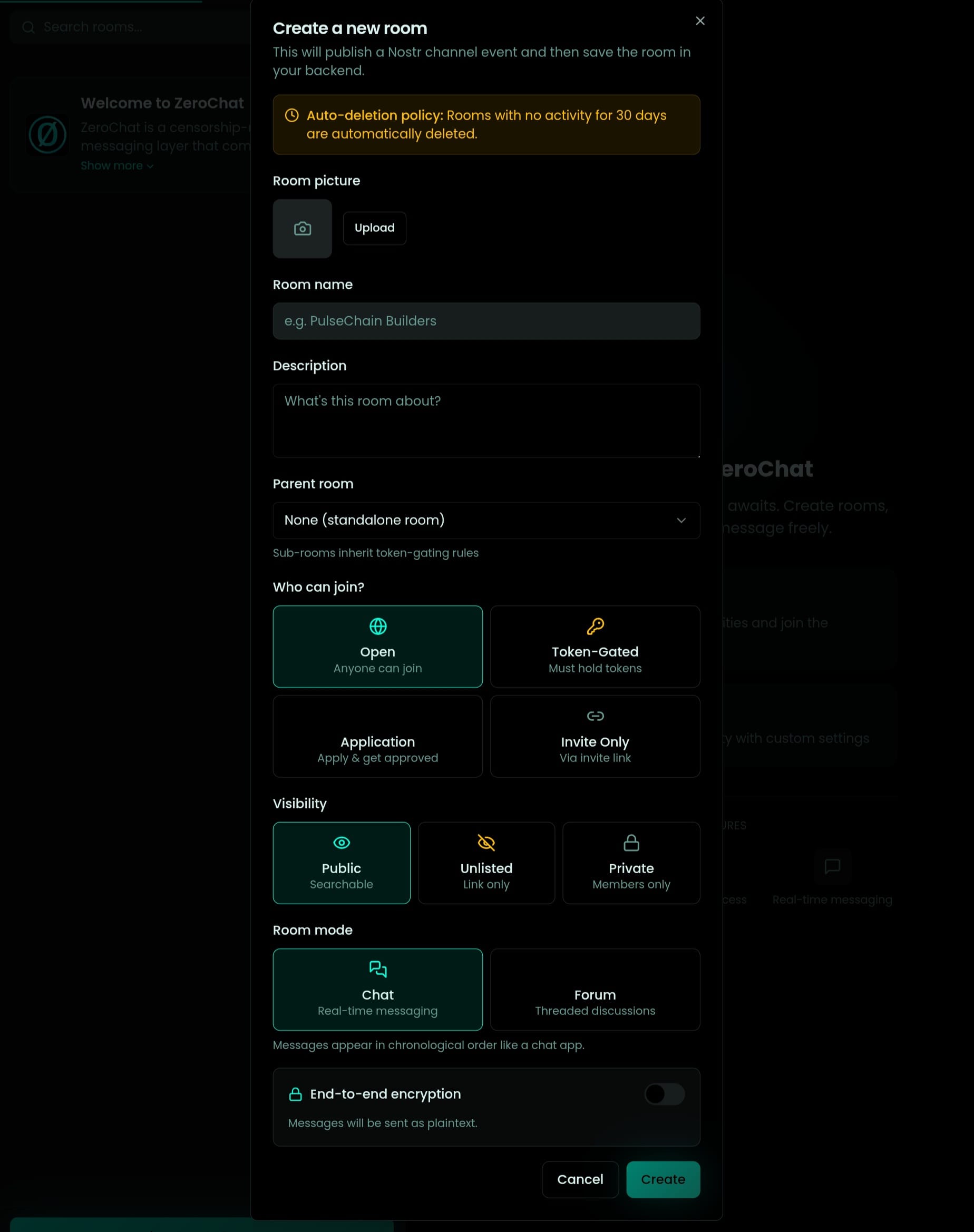Open the Parent room dropdown
The width and height of the screenshot is (974, 1232).
[x=486, y=521]
